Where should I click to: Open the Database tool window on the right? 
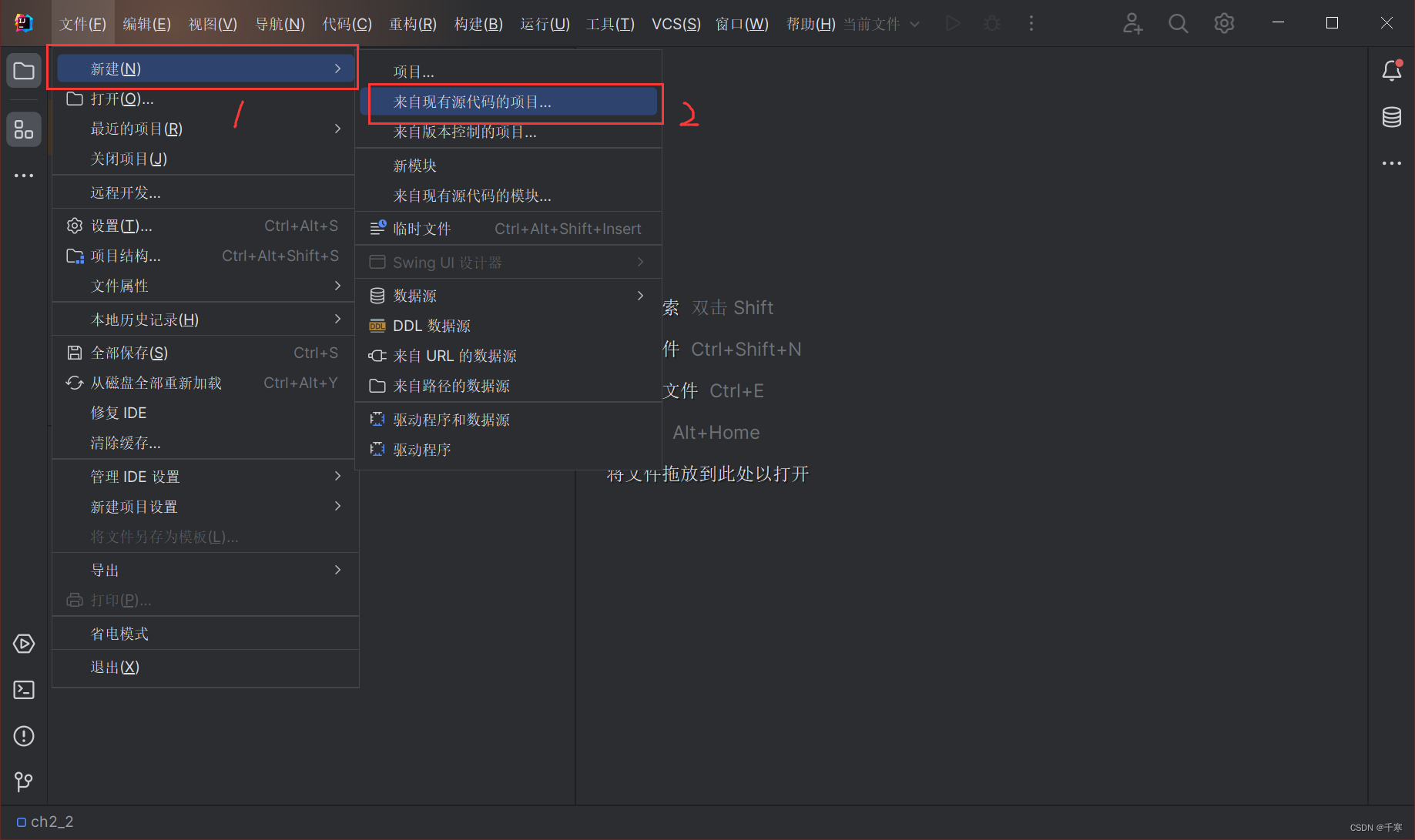1392,117
